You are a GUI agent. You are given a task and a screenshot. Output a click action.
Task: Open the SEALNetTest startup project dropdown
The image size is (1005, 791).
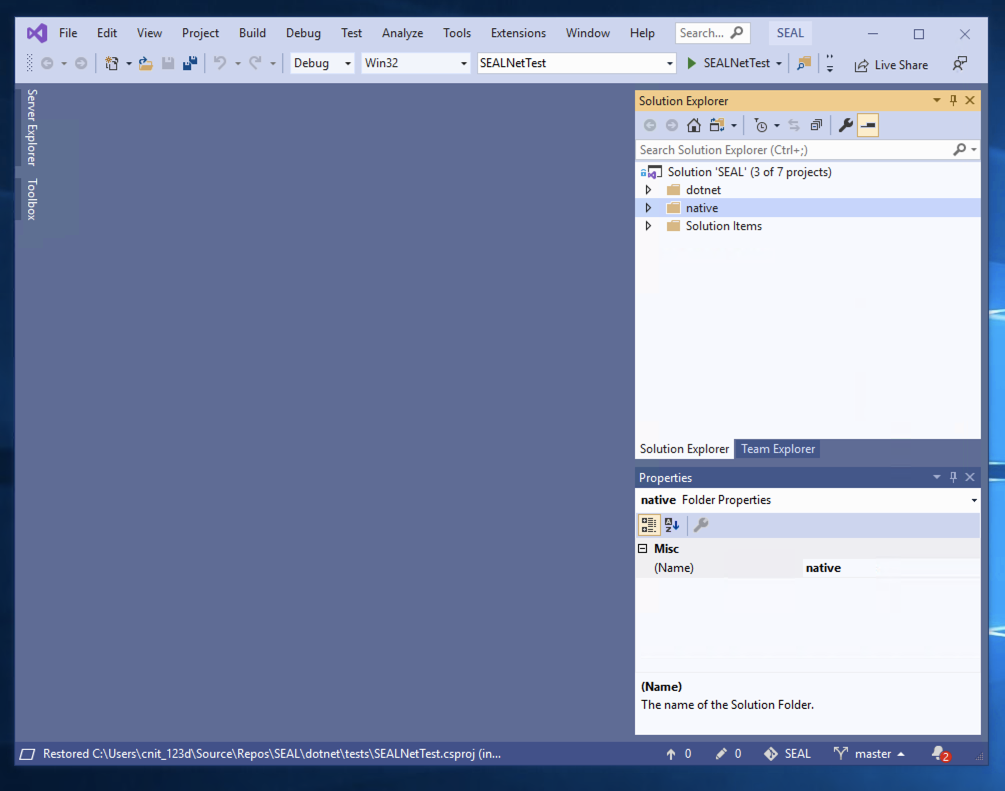(x=576, y=63)
